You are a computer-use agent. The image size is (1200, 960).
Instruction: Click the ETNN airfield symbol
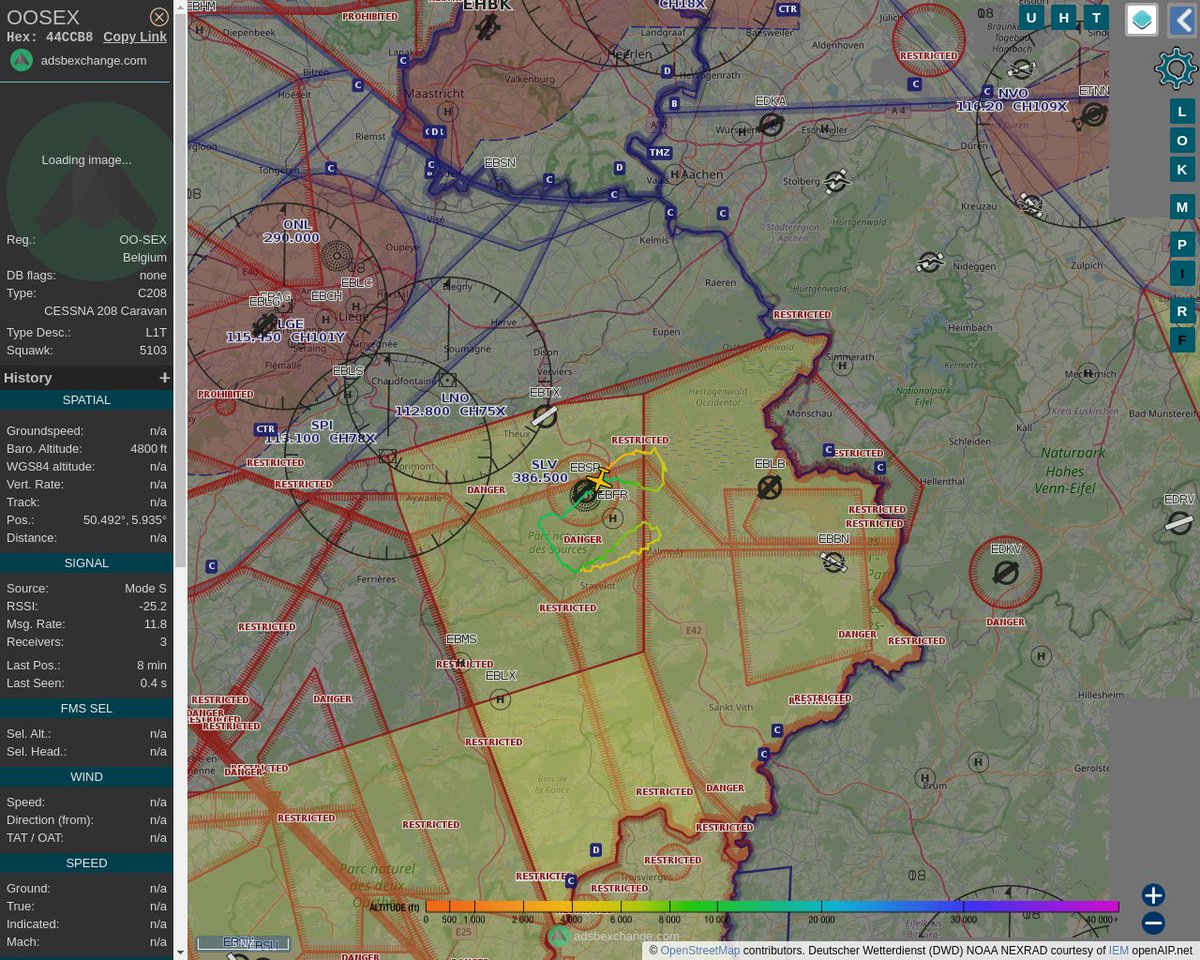pyautogui.click(x=1094, y=116)
